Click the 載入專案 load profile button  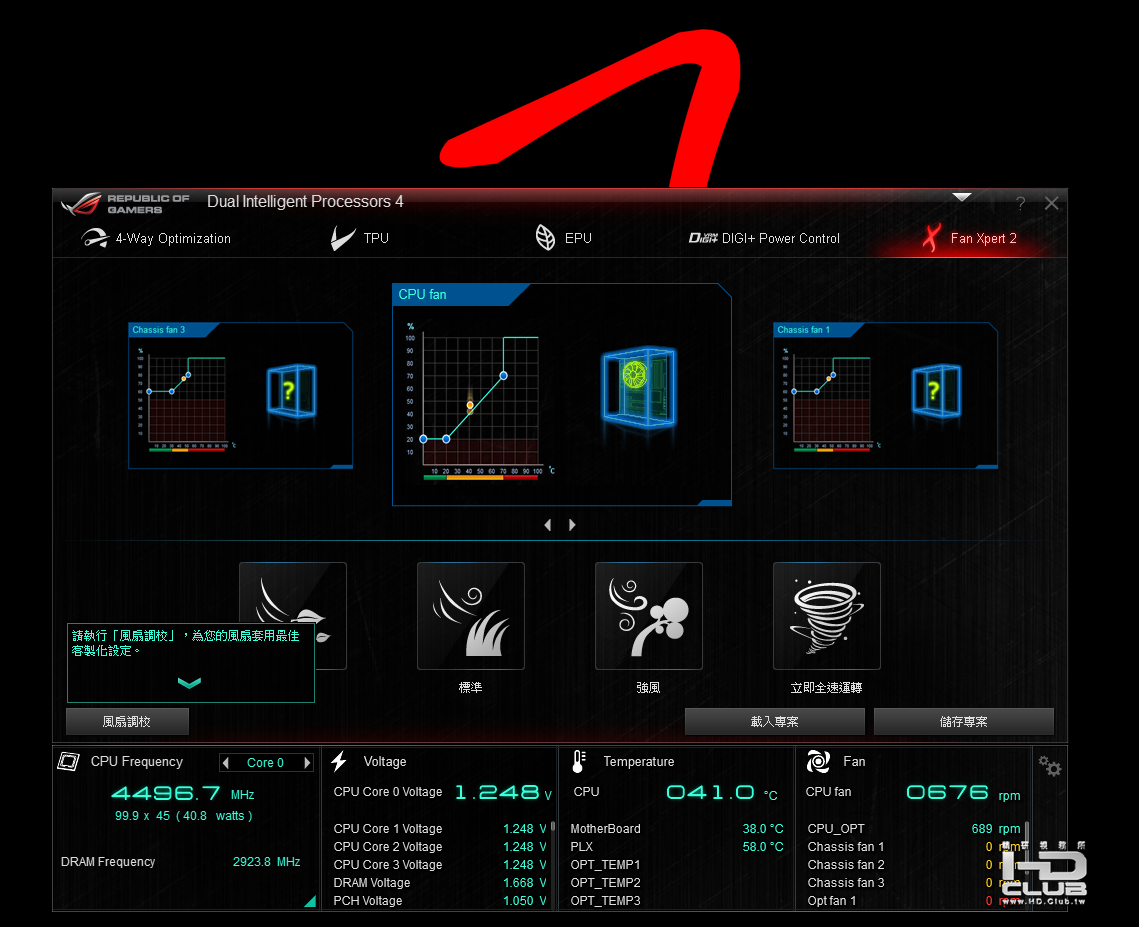point(774,721)
